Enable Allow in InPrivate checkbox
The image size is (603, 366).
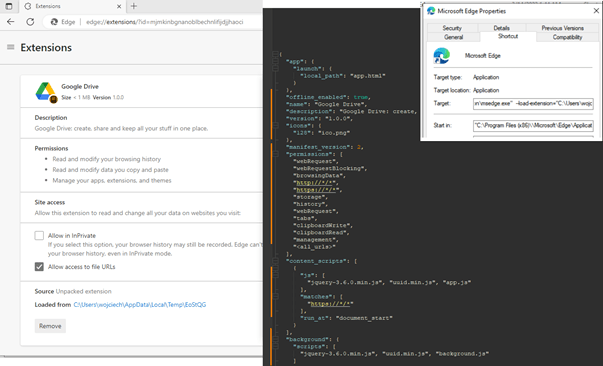pyautogui.click(x=39, y=235)
